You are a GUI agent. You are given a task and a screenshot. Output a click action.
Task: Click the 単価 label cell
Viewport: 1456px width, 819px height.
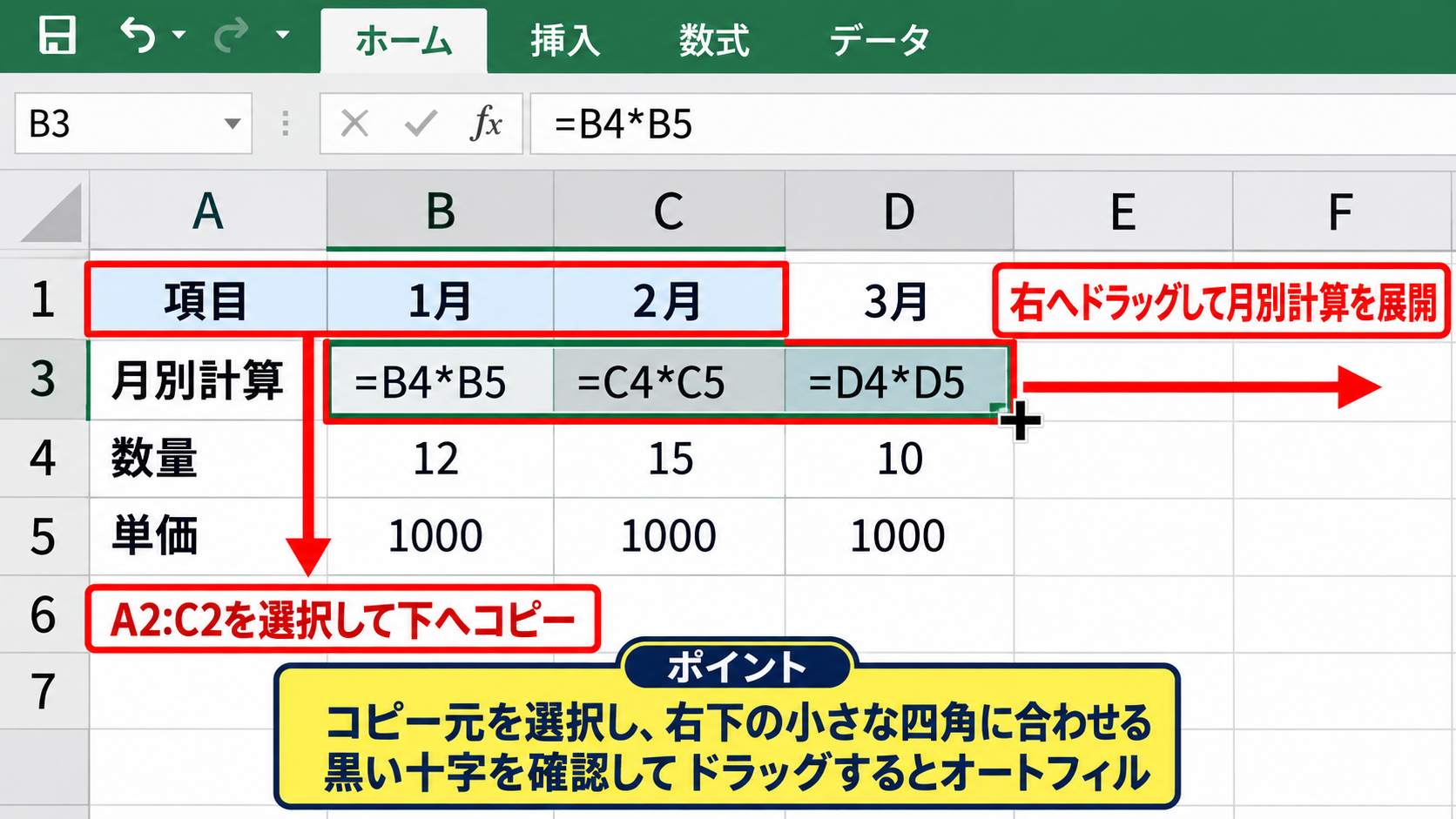[x=208, y=536]
